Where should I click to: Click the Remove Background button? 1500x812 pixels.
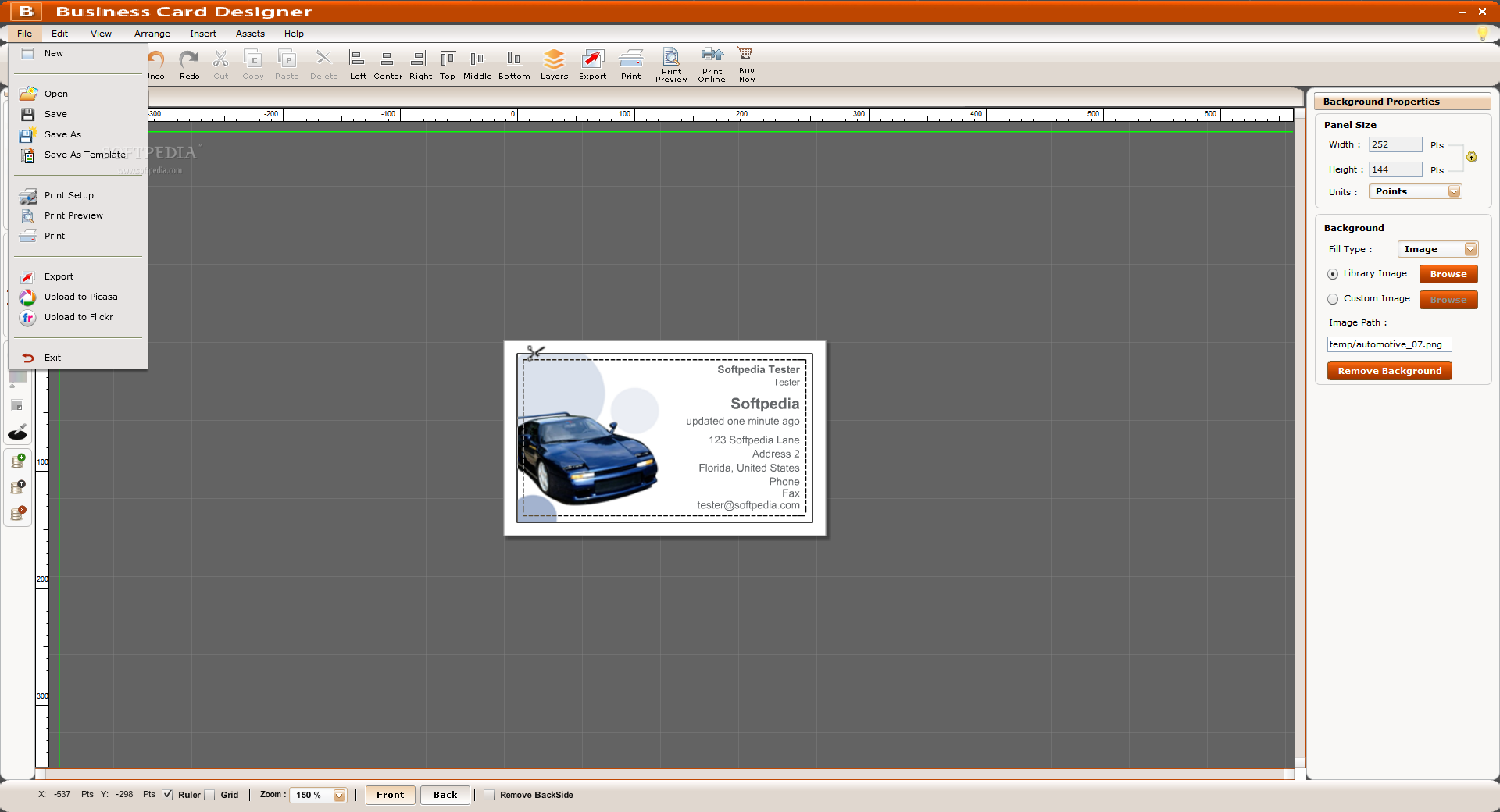coord(1389,371)
